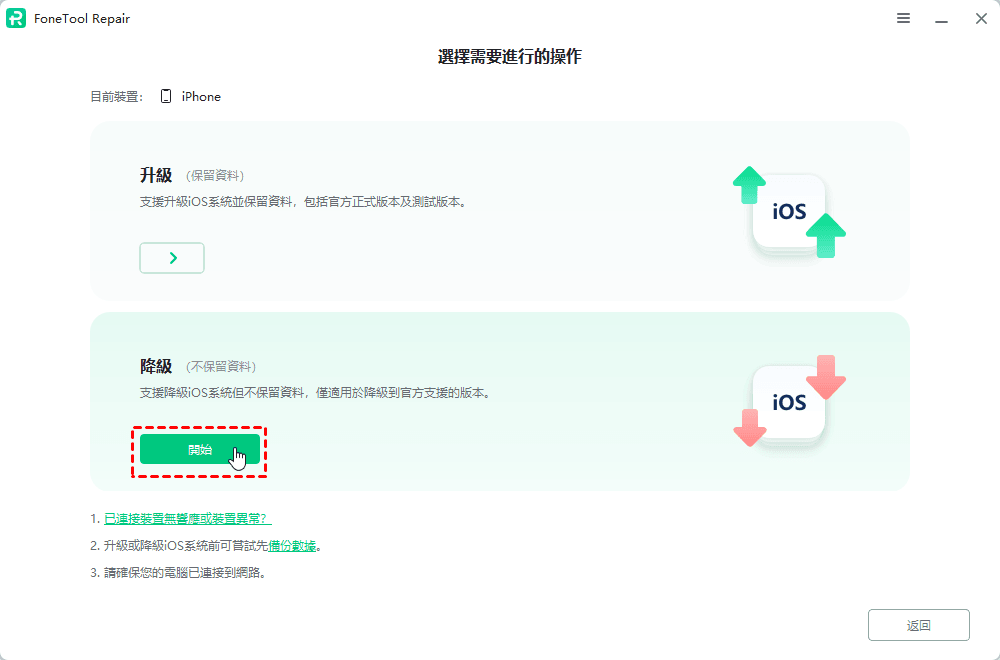Close the FoneTool Repair window
Screen dimensions: 1000x660
point(981,19)
